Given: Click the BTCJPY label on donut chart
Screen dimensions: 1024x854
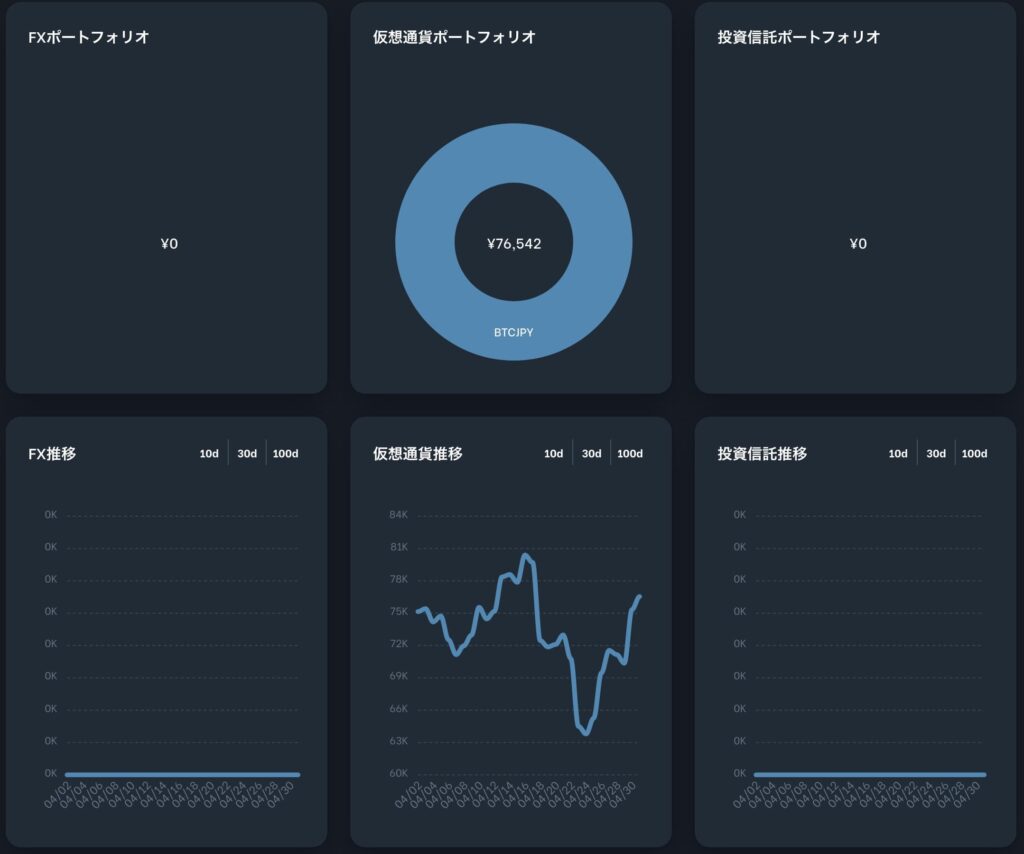Looking at the screenshot, I should [x=514, y=332].
